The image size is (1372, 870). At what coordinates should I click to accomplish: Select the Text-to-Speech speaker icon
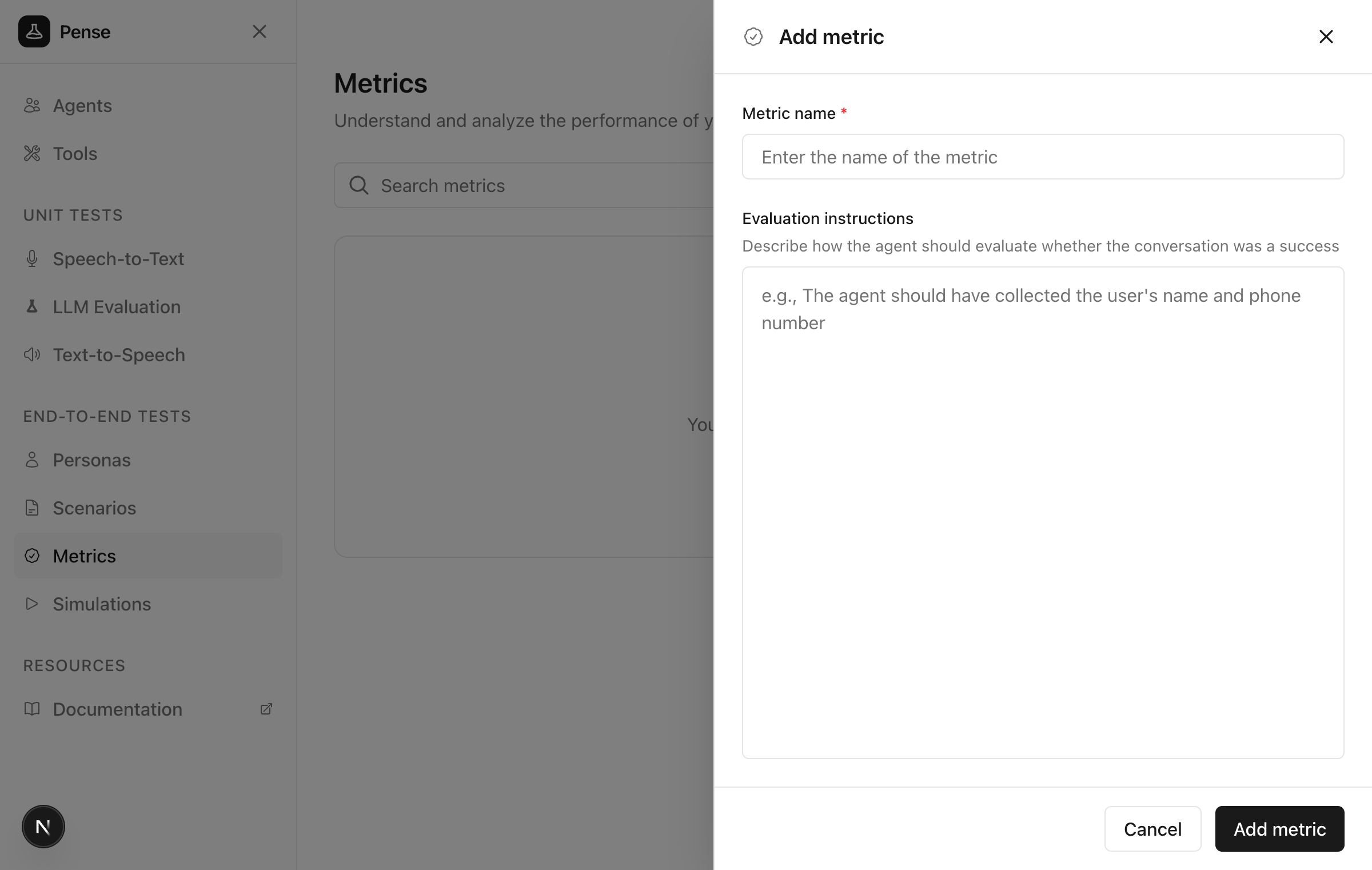tap(32, 354)
